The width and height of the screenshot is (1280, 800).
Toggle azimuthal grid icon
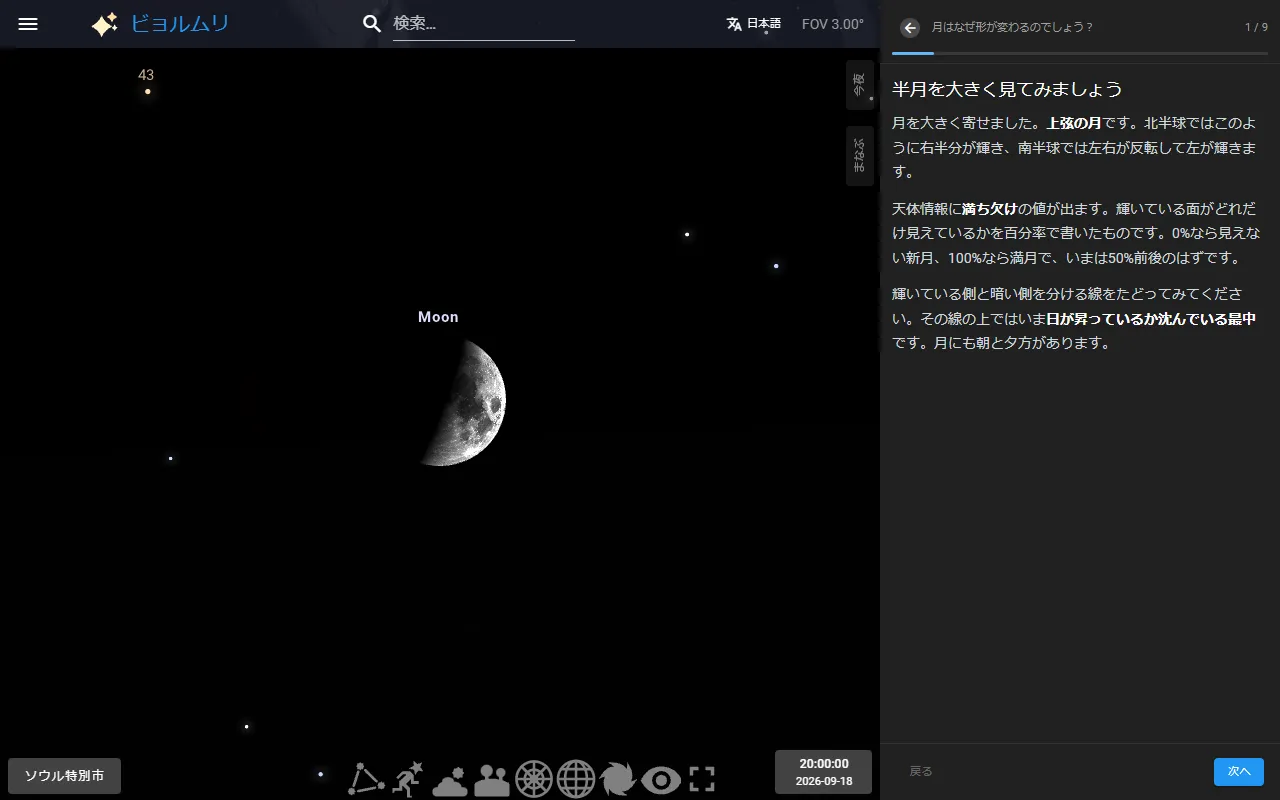pyautogui.click(x=534, y=779)
